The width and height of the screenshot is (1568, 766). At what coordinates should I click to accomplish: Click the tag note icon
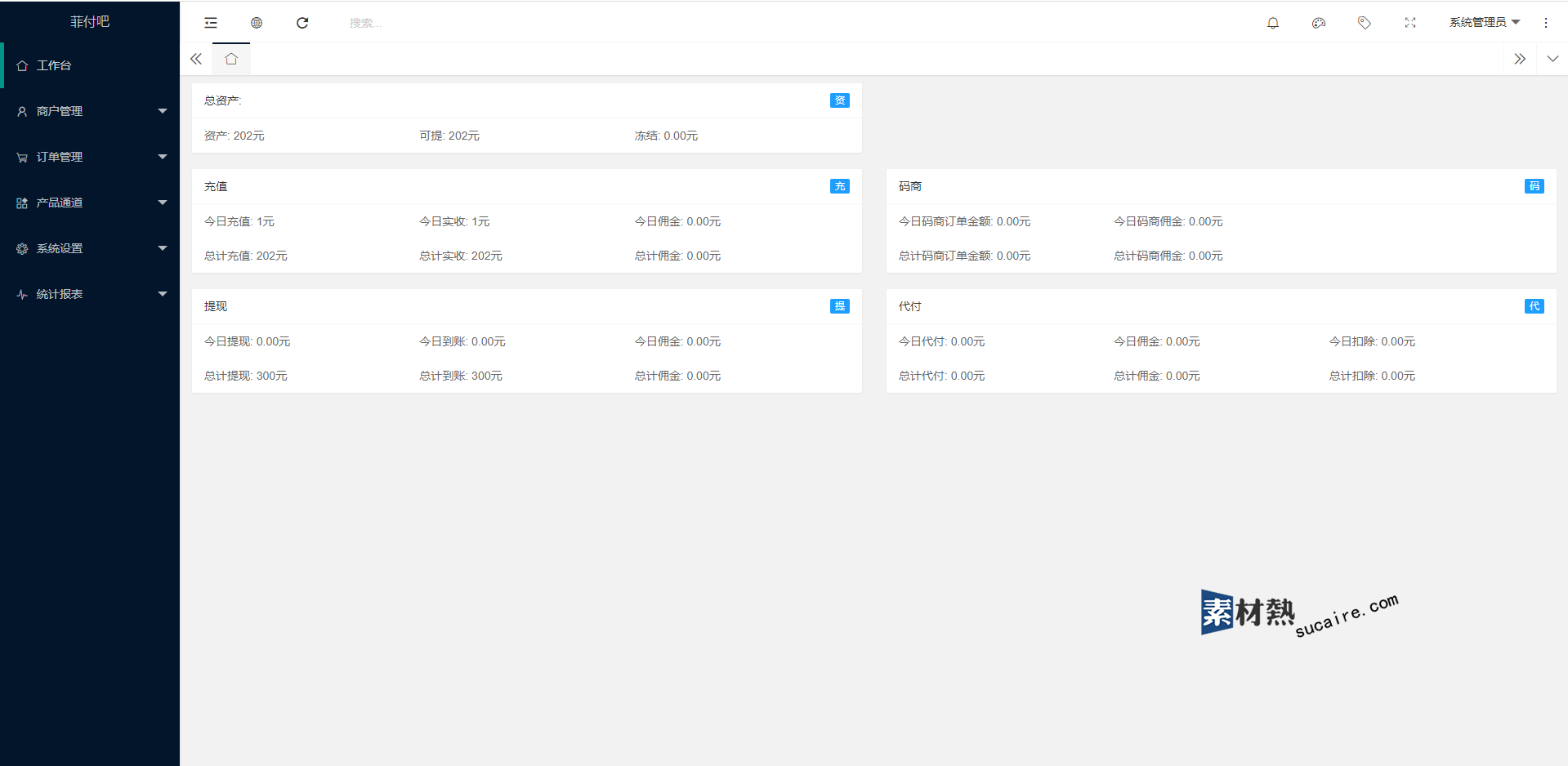pos(1365,23)
